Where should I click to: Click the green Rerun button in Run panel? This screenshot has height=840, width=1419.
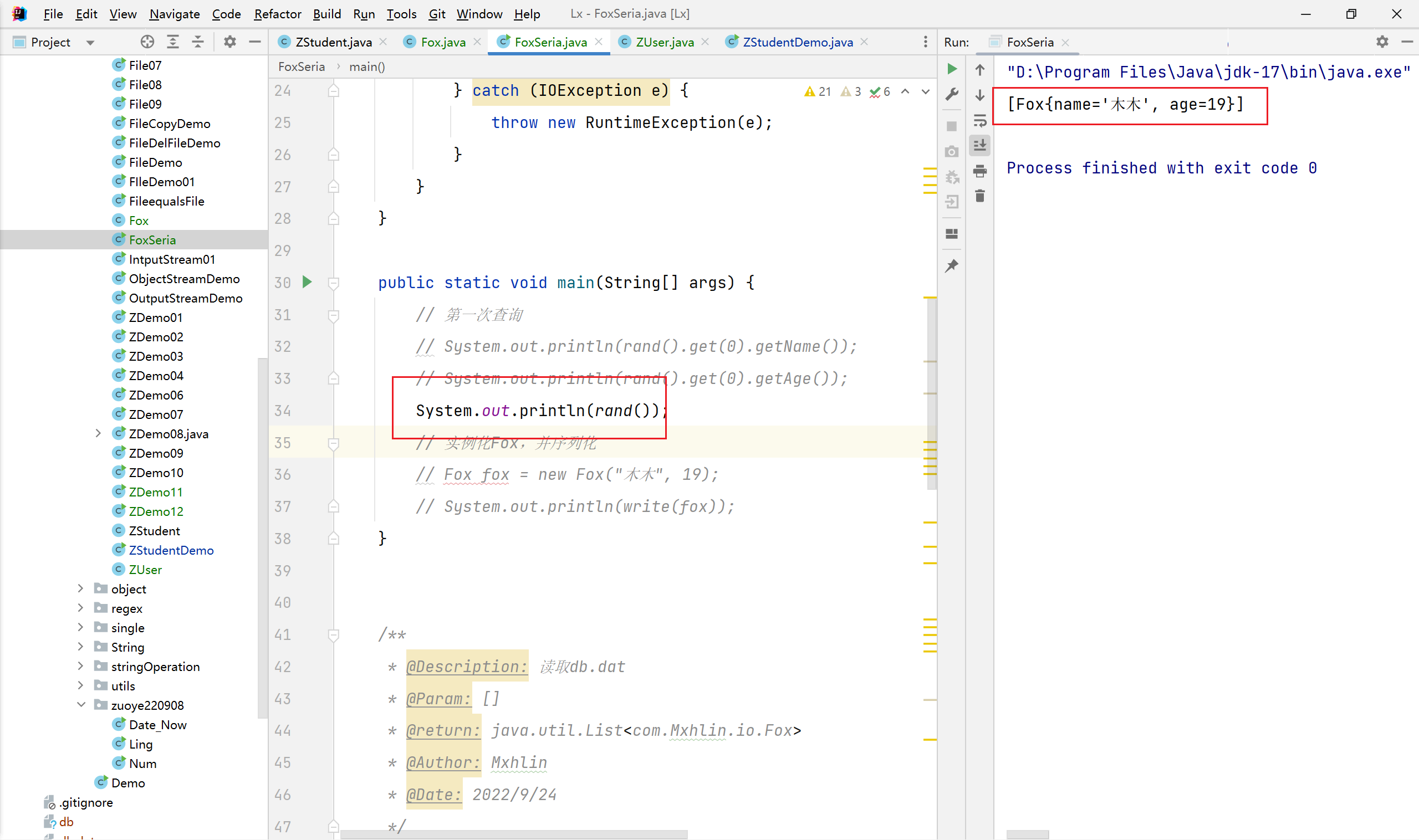pos(952,69)
